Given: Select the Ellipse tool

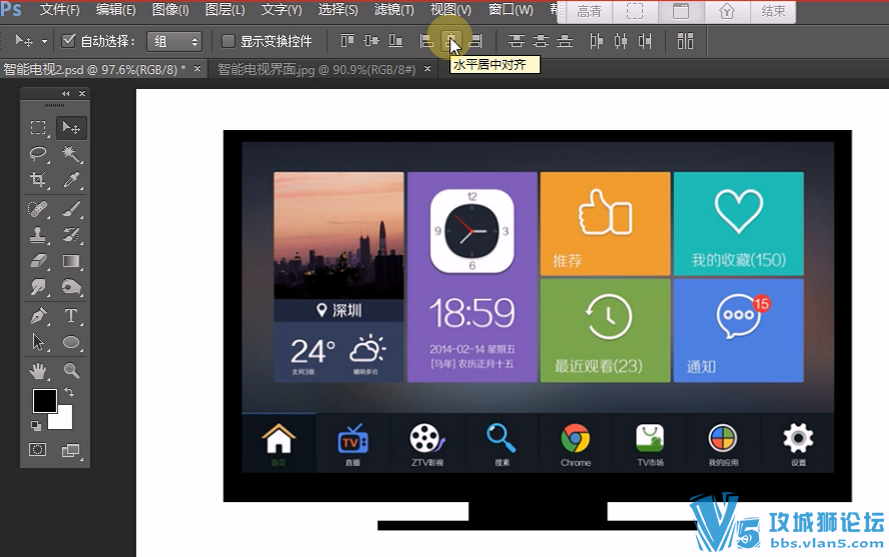Looking at the screenshot, I should (x=71, y=342).
